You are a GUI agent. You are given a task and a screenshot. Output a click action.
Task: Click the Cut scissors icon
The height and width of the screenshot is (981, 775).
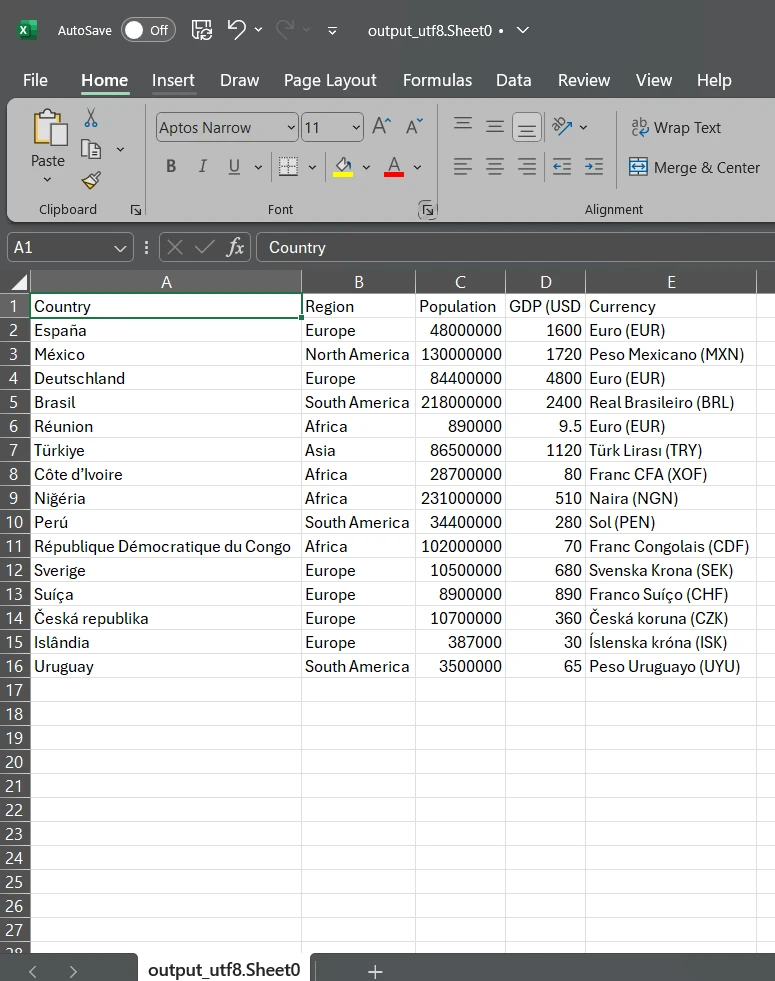coord(91,119)
